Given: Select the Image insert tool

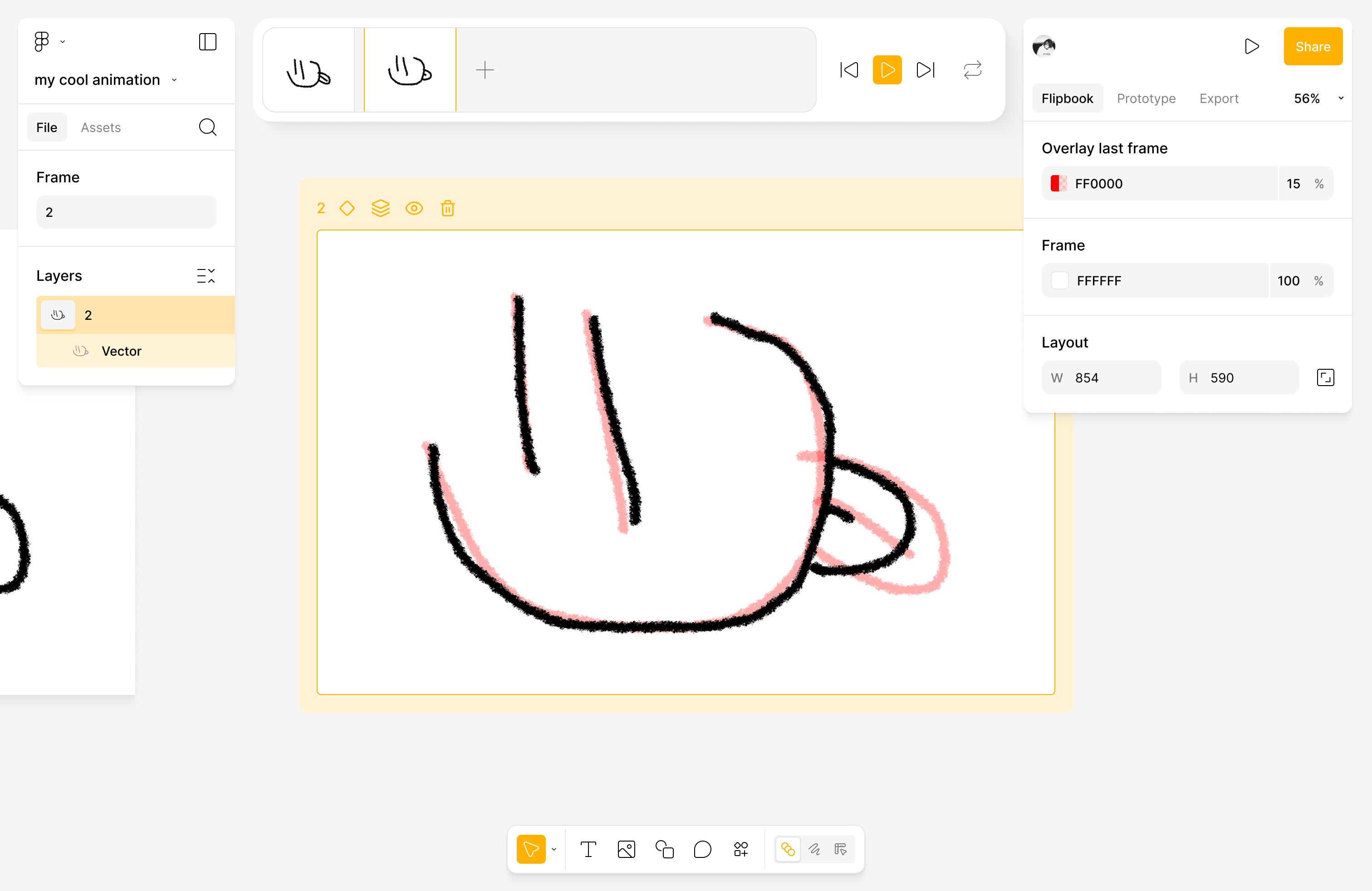Looking at the screenshot, I should [x=626, y=849].
